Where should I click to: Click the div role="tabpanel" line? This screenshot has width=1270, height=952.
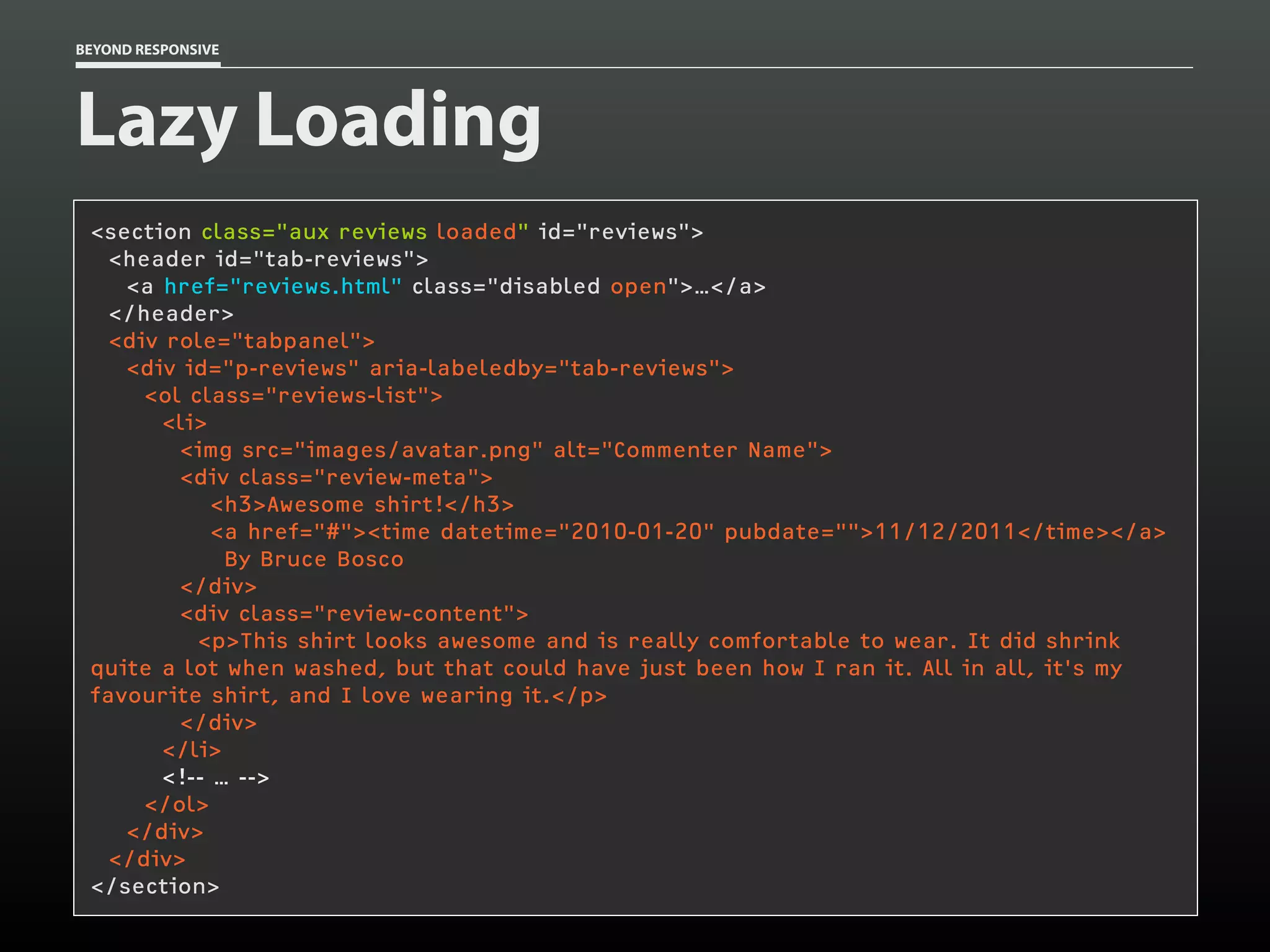pos(242,342)
